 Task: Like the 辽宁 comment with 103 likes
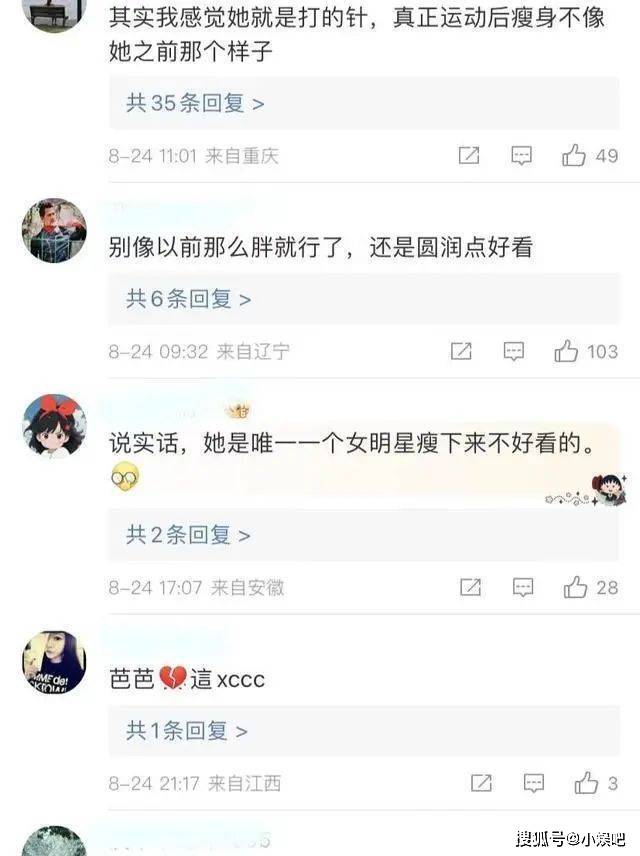566,351
